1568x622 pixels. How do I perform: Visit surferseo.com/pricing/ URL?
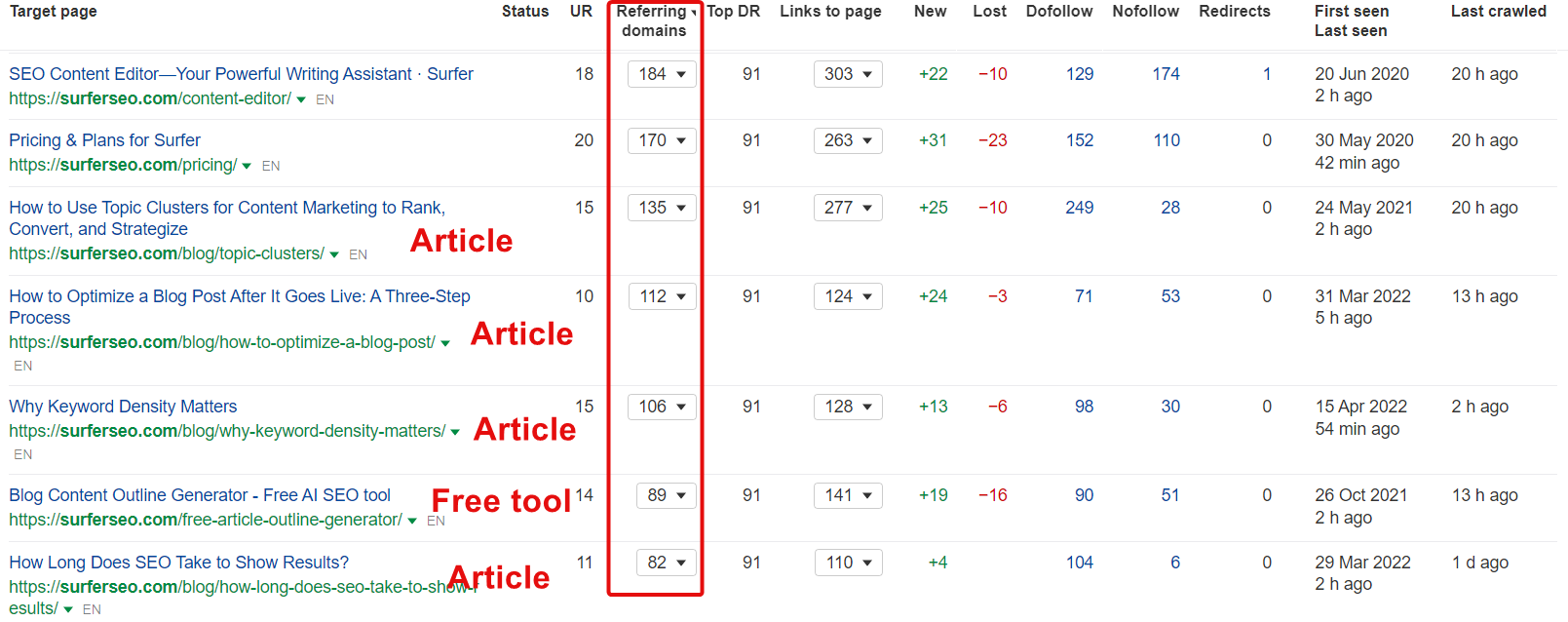123,165
